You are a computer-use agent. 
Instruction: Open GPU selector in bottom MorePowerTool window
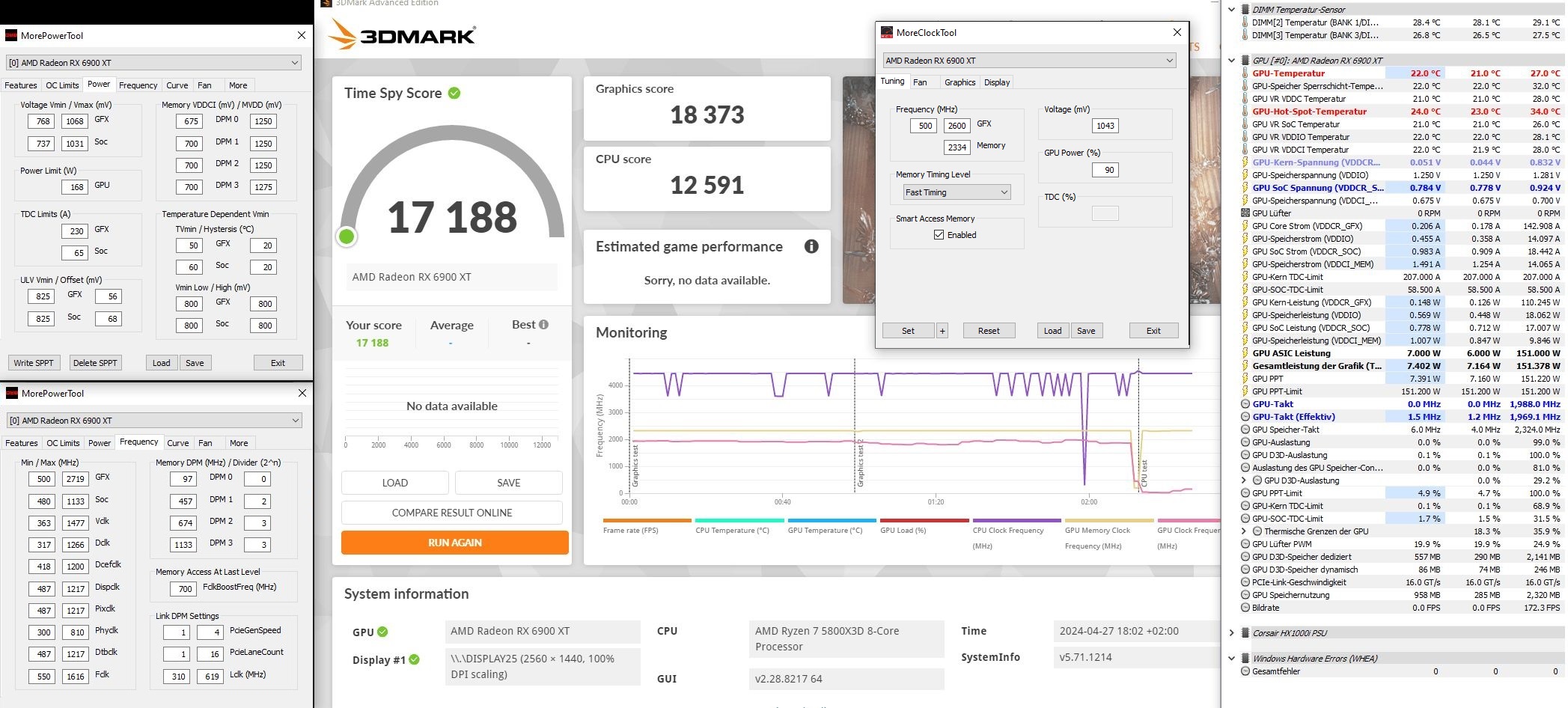153,421
